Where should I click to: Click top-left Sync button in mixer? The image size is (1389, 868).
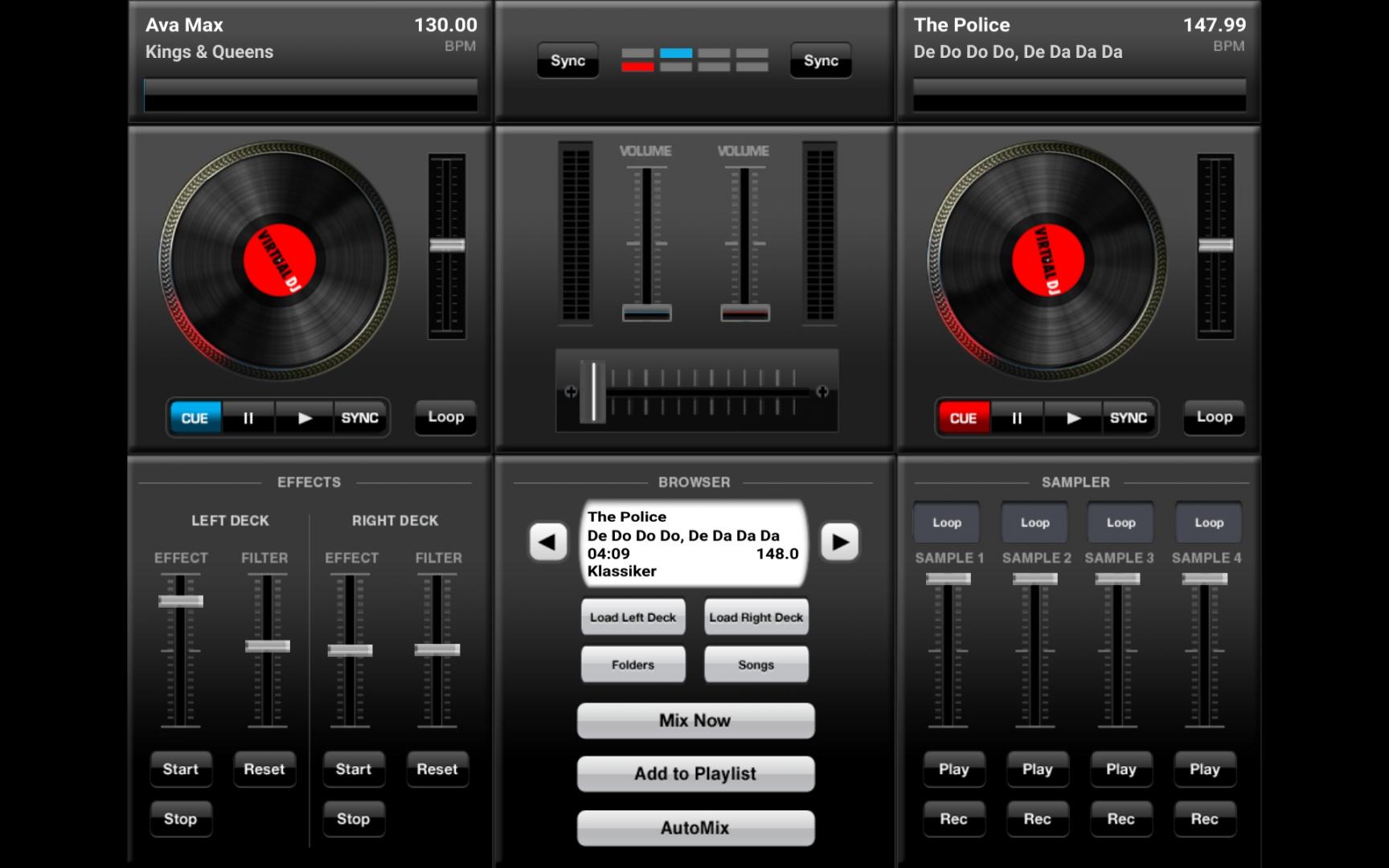point(568,60)
